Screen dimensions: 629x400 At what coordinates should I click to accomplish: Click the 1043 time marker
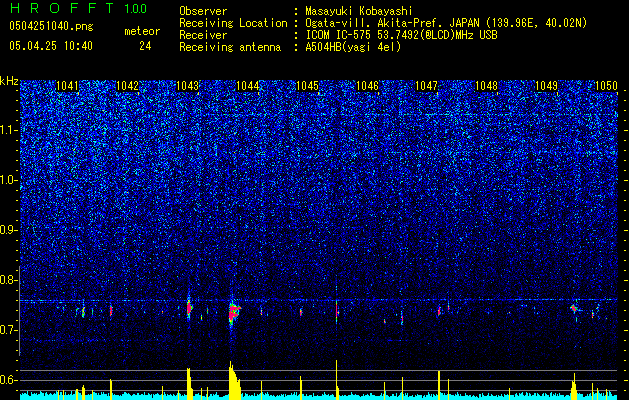pyautogui.click(x=187, y=86)
